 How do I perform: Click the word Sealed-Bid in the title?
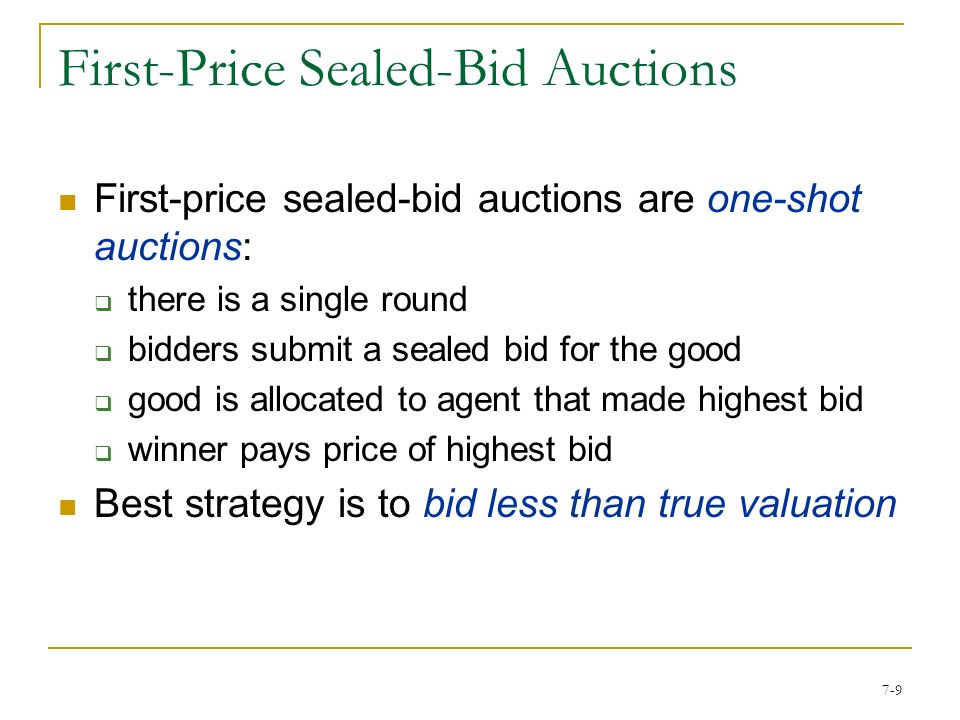point(413,67)
